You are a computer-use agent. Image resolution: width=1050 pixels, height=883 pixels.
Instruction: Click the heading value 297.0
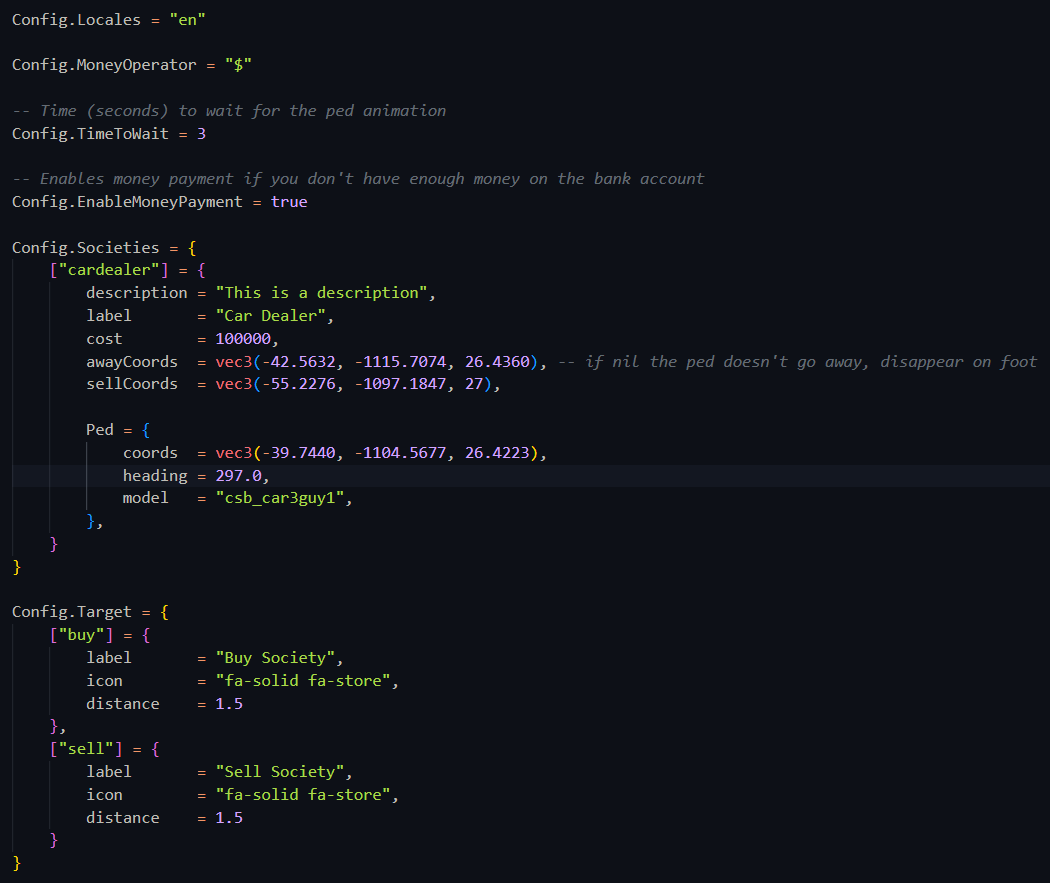point(238,476)
